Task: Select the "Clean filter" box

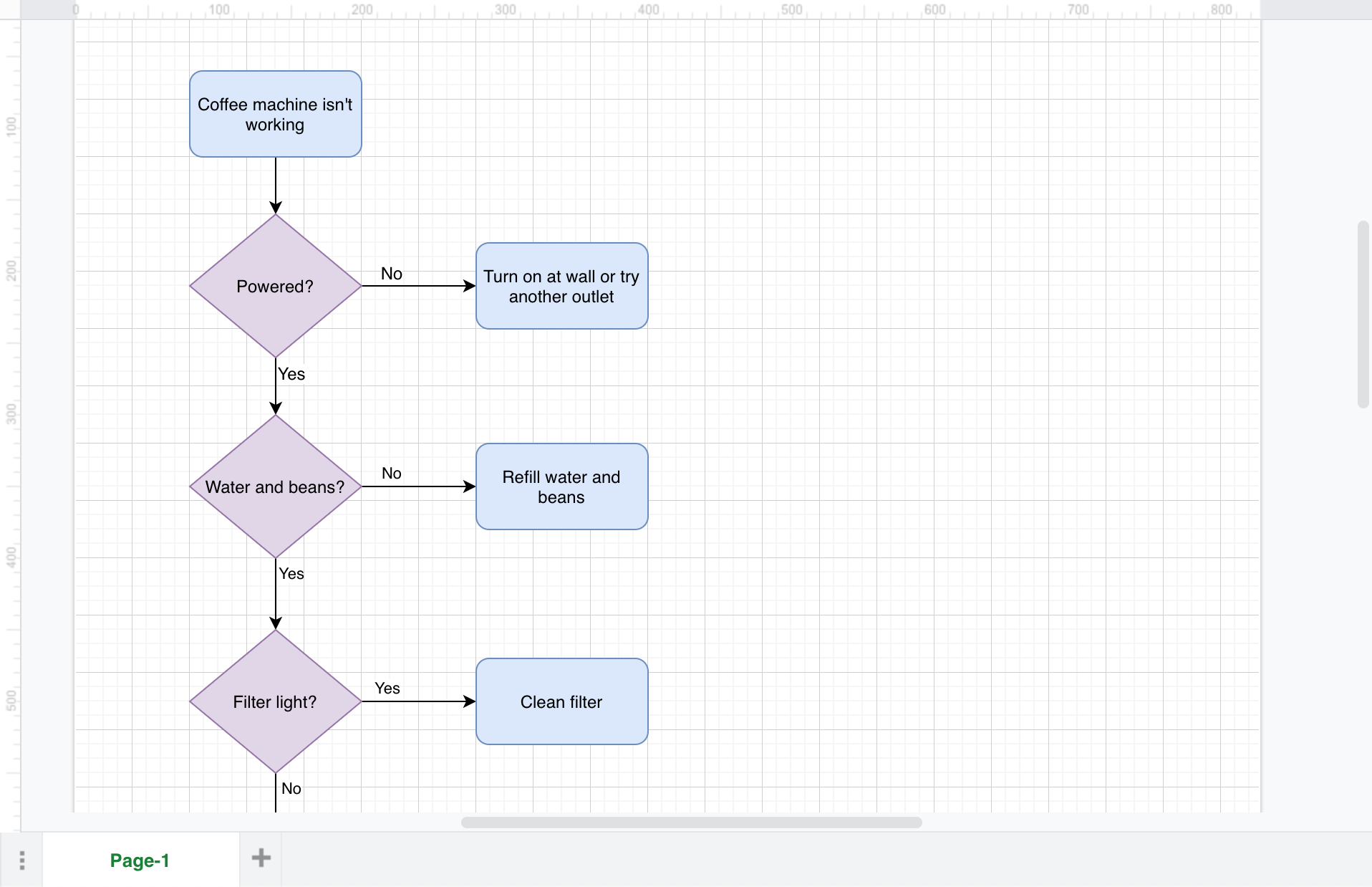Action: coord(561,701)
